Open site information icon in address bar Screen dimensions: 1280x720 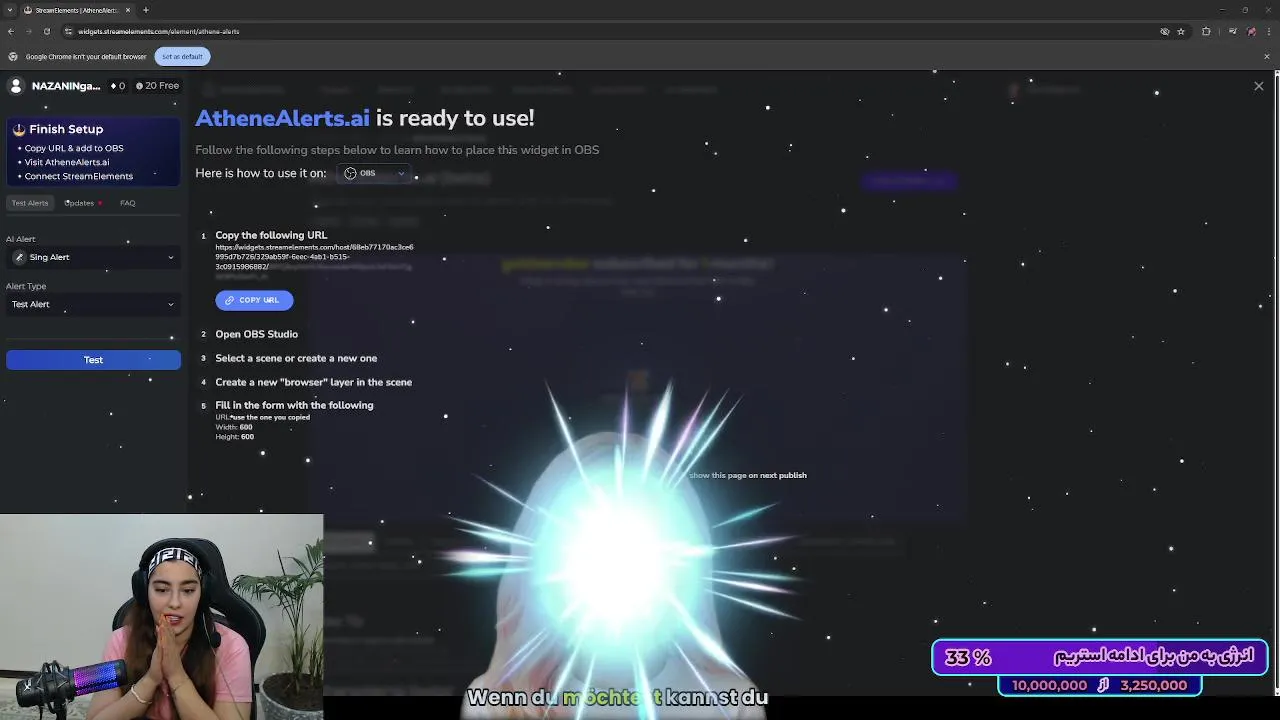pos(68,31)
